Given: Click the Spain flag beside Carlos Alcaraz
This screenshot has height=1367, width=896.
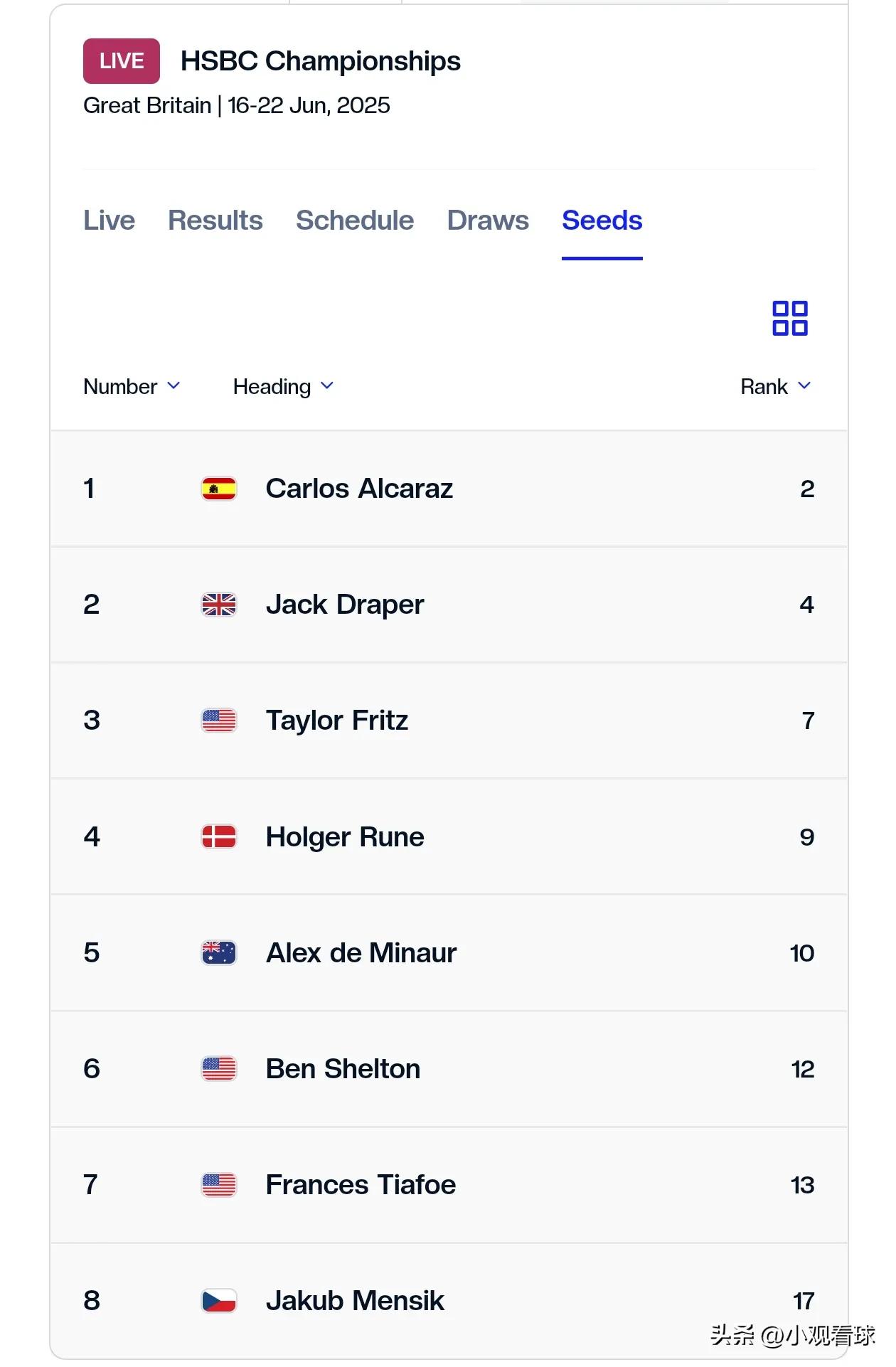Looking at the screenshot, I should (219, 489).
